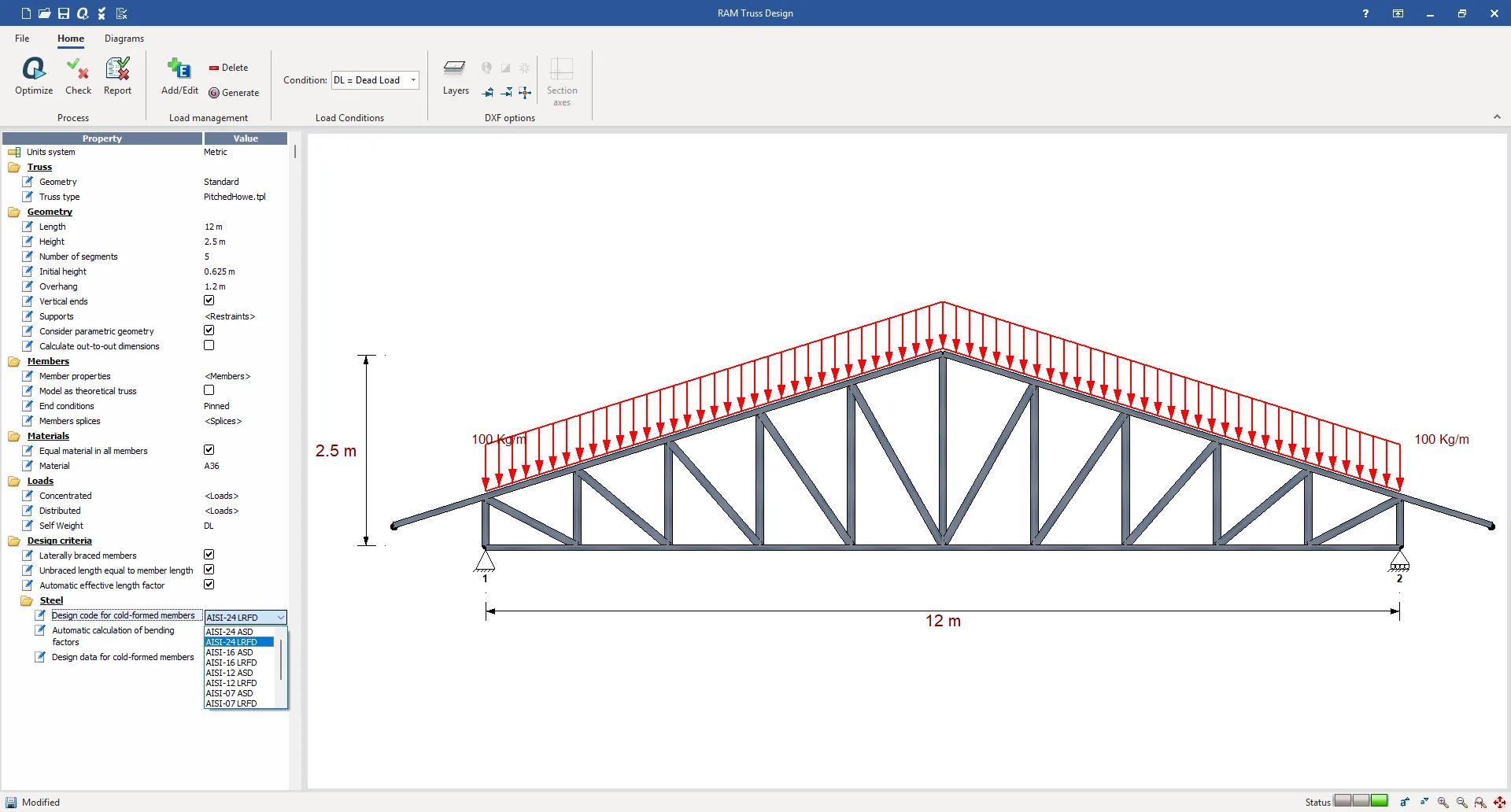Check the Model as theoretical truss box
Screen dimensions: 1511x812
click(209, 390)
